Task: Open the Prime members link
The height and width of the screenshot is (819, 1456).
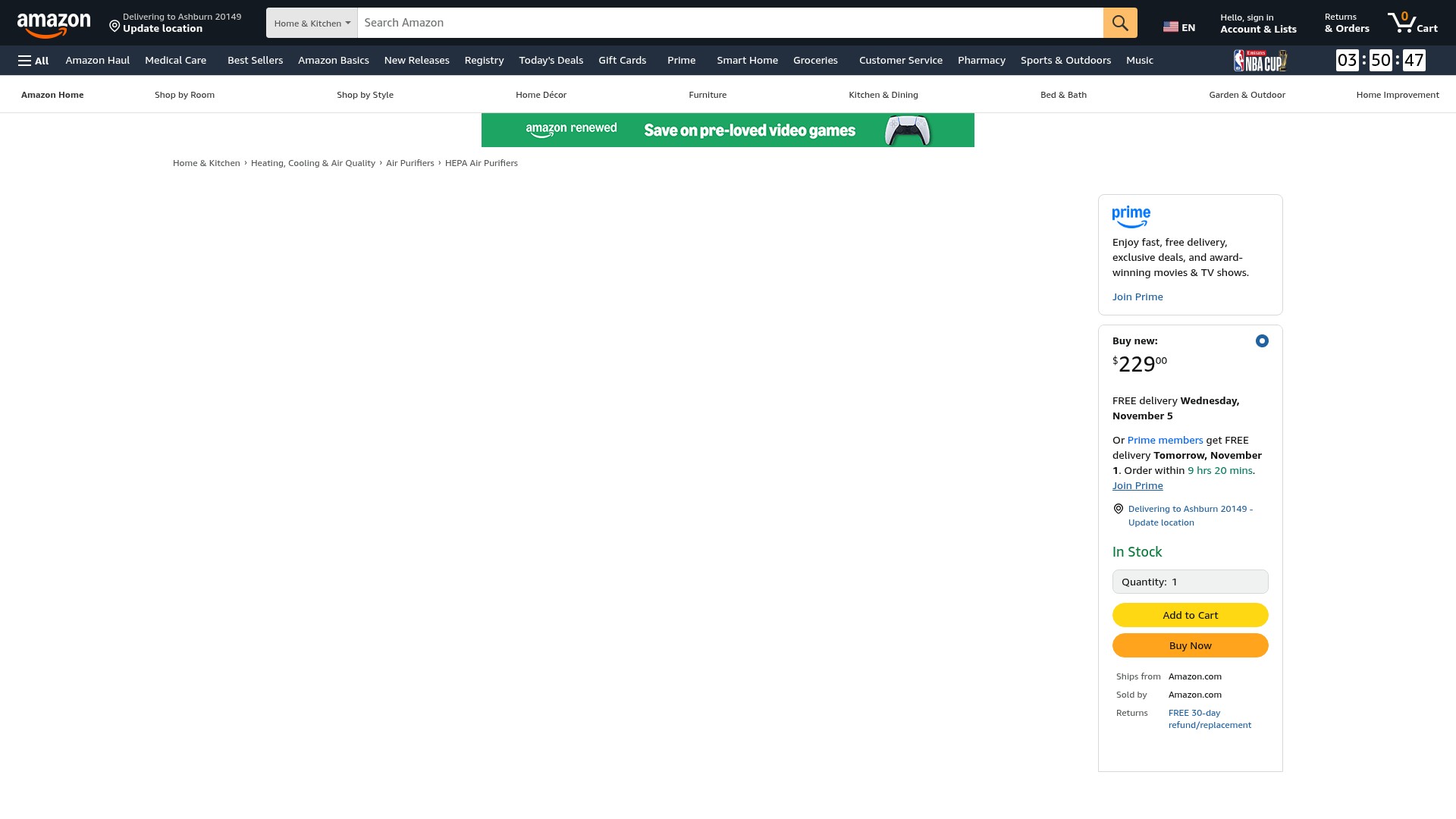Action: point(1165,440)
